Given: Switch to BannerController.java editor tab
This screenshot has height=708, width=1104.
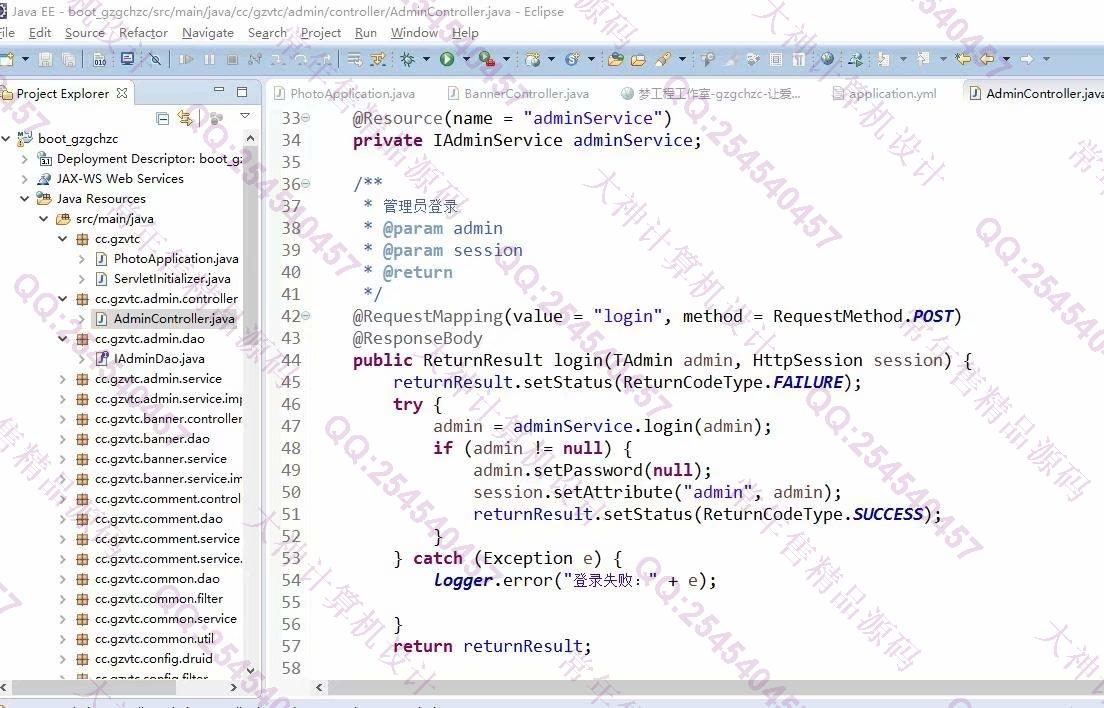Looking at the screenshot, I should pos(518,94).
